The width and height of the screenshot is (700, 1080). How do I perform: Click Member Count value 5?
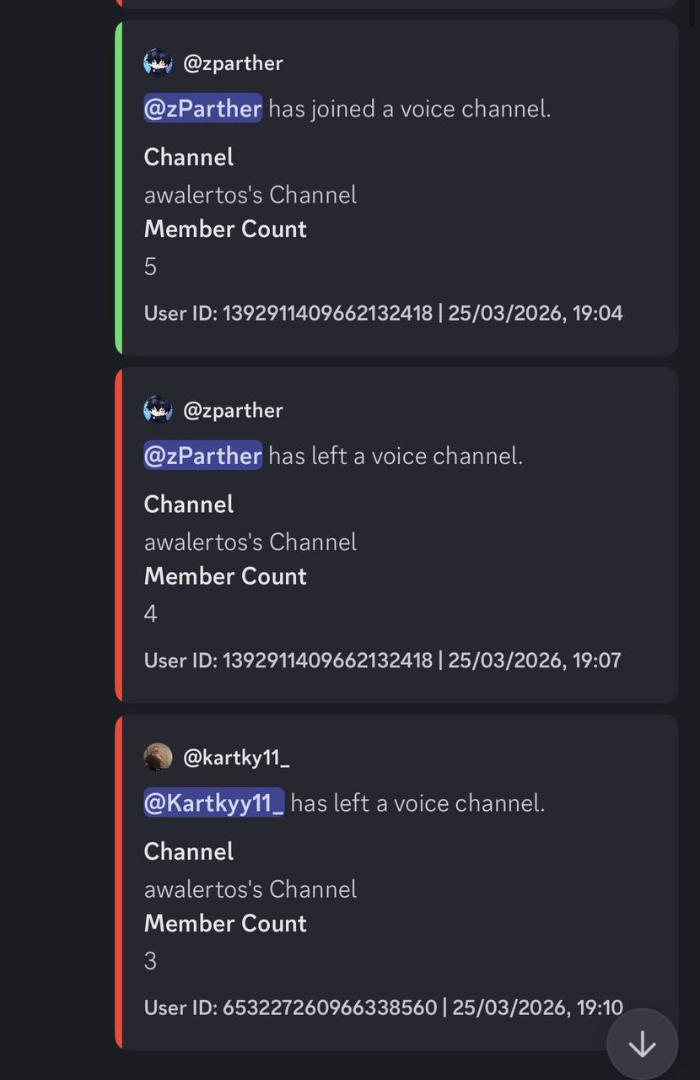(x=151, y=266)
